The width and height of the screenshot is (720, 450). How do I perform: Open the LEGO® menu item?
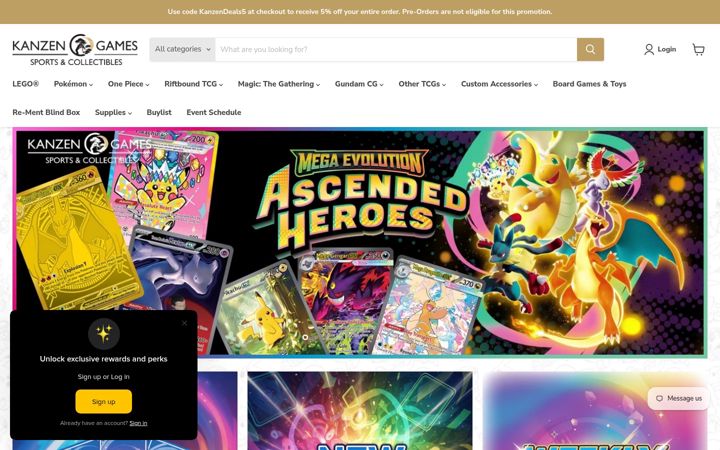[26, 84]
